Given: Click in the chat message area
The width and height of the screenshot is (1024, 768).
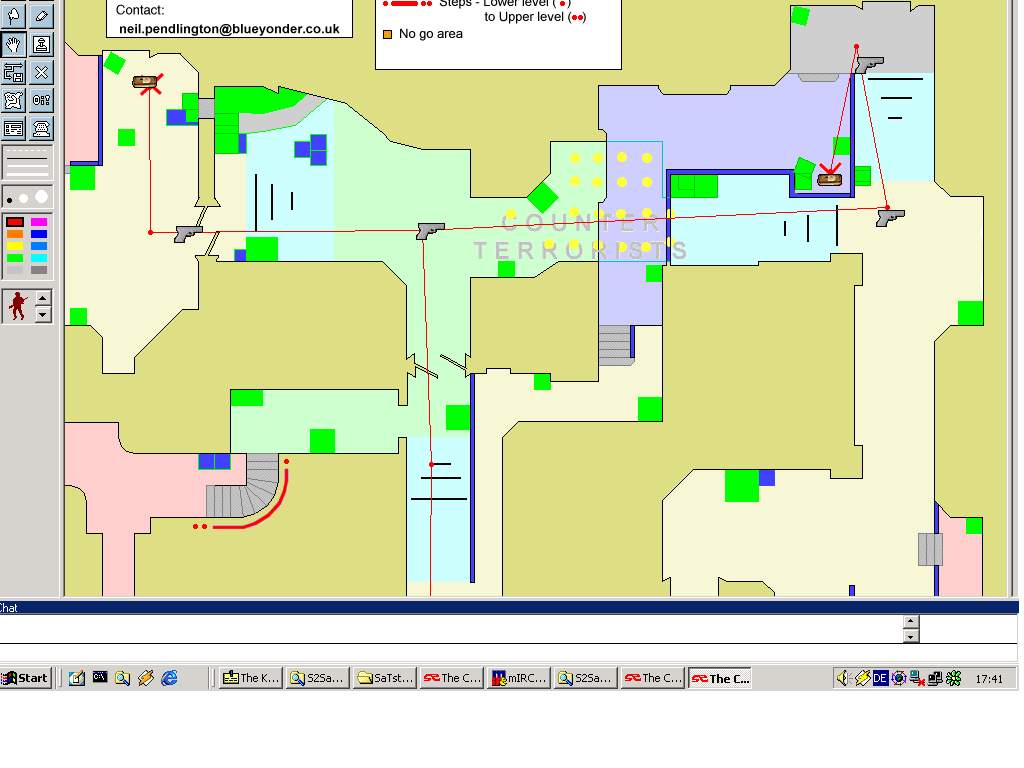Looking at the screenshot, I should click(451, 629).
